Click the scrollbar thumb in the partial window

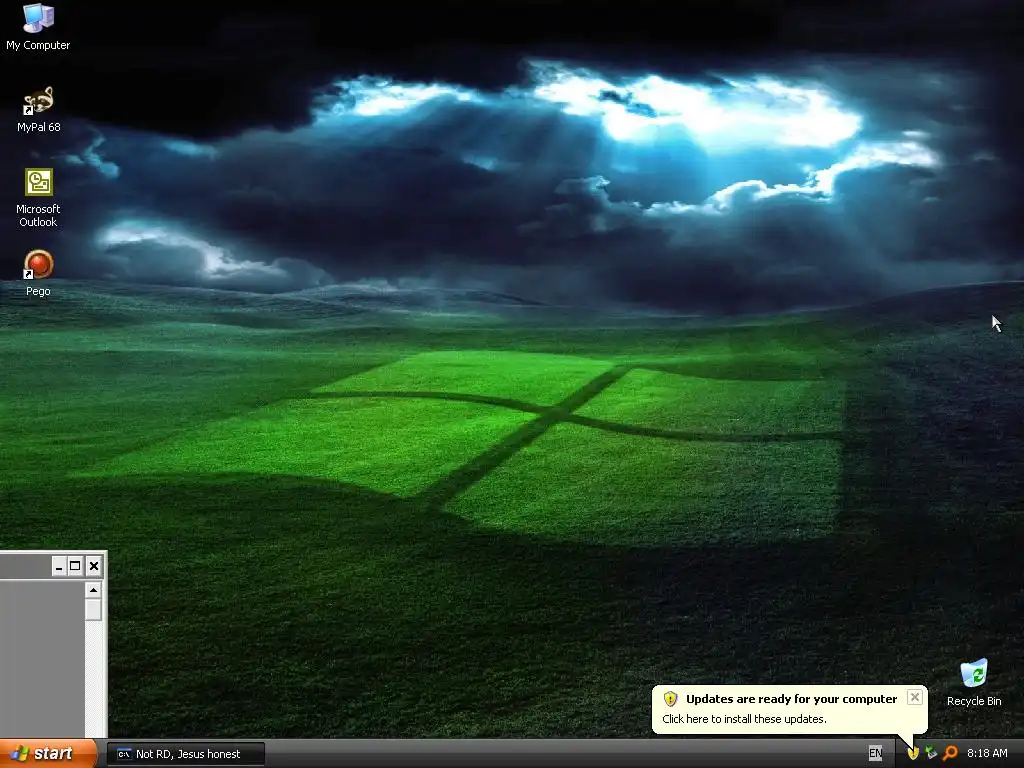point(93,610)
